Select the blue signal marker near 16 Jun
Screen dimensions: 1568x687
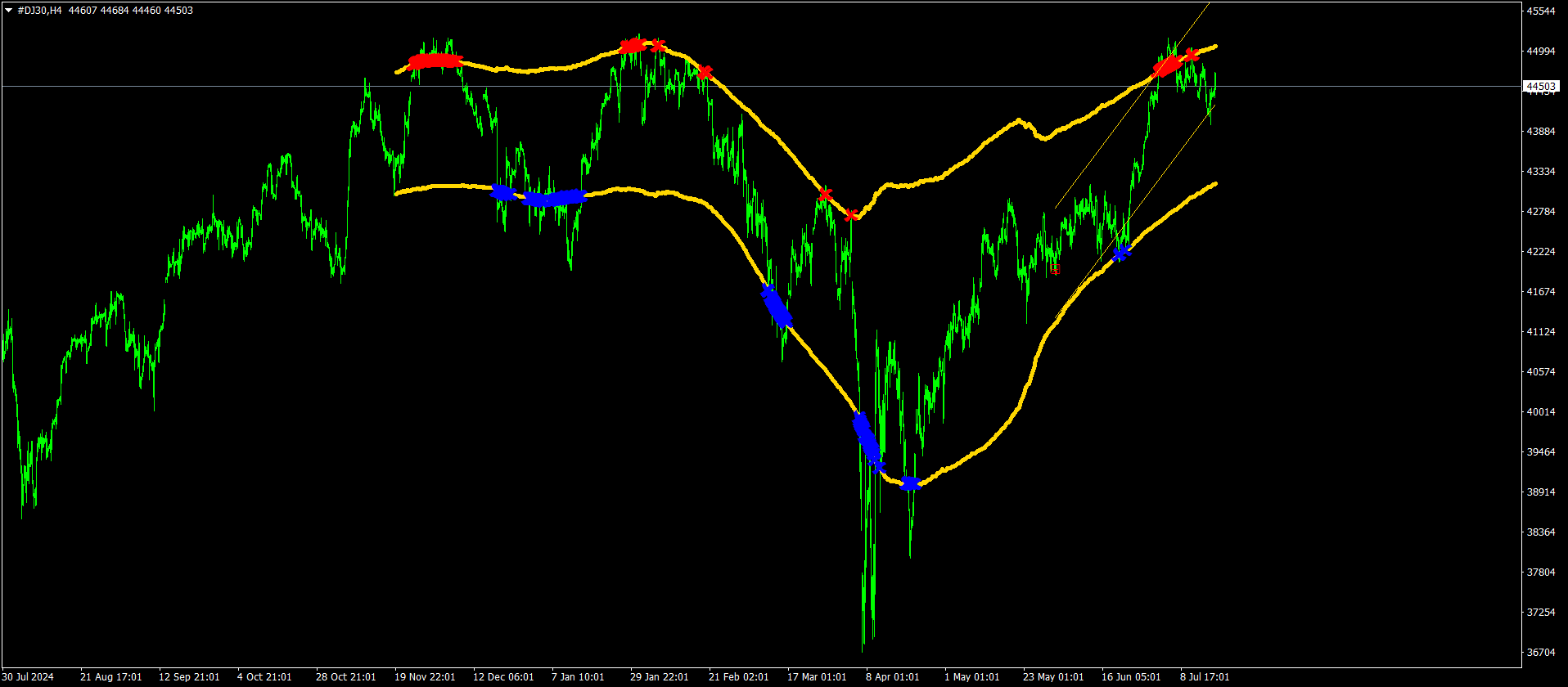tap(1121, 253)
